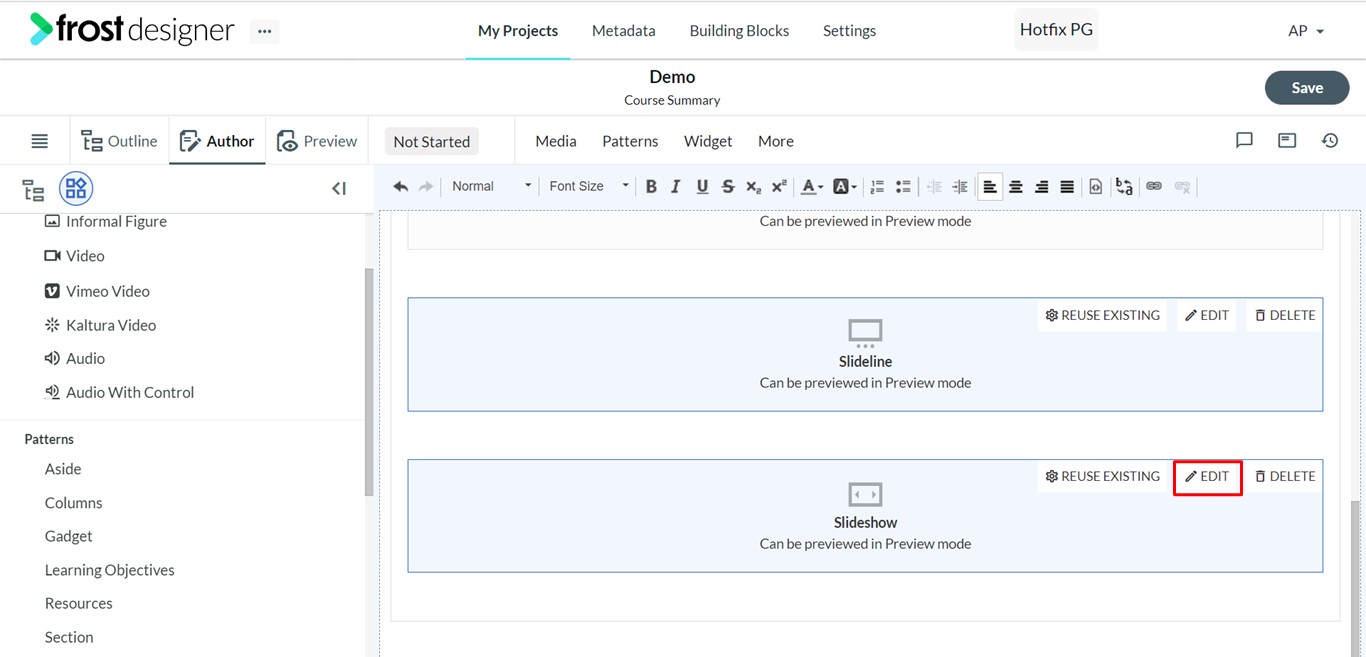Open the Font Size dropdown

point(588,186)
